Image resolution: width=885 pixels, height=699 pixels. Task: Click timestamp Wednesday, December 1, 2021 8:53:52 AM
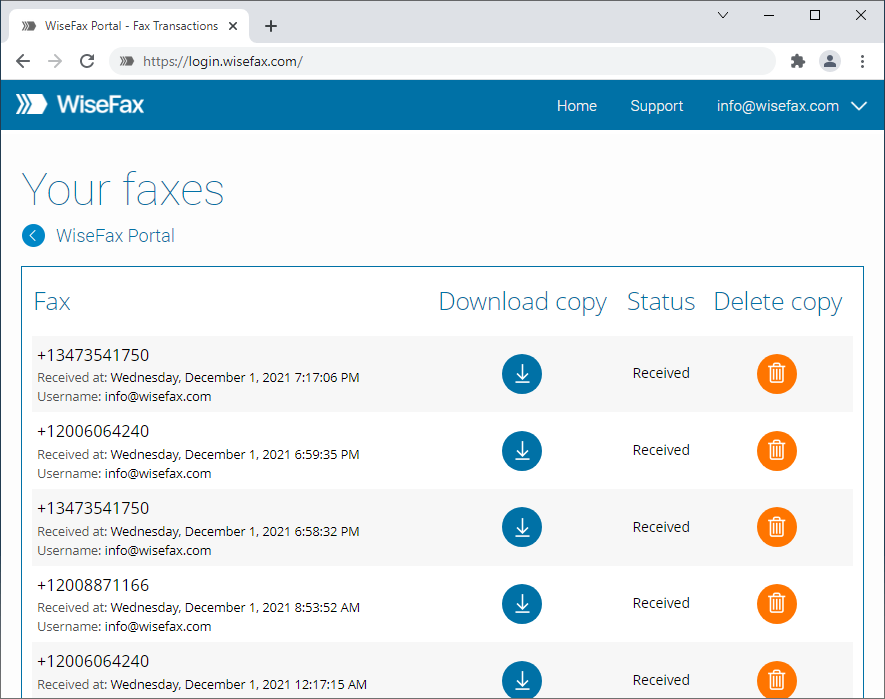pyautogui.click(x=235, y=608)
